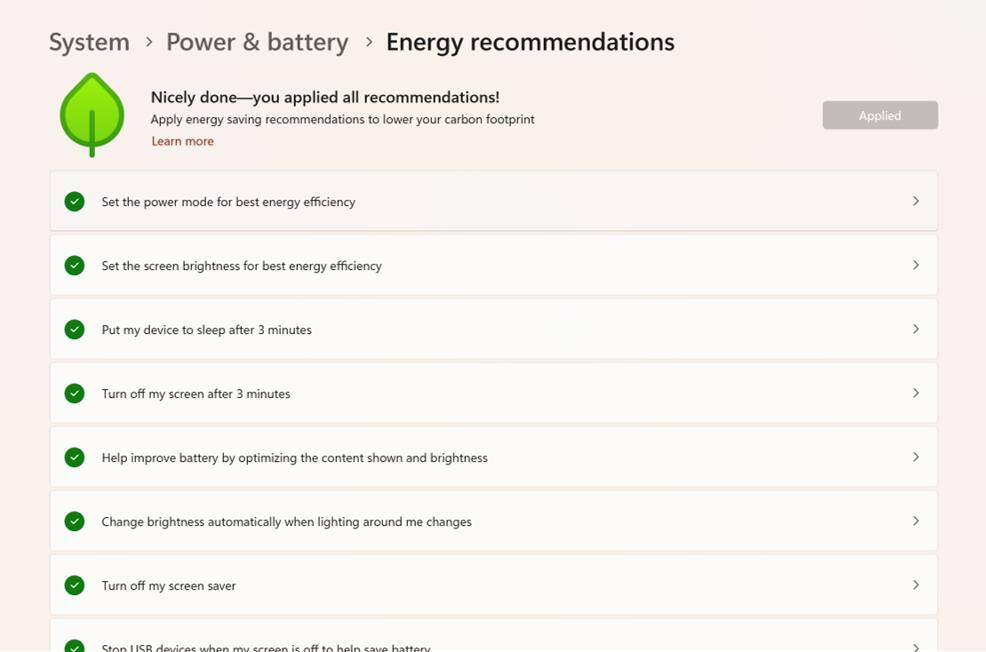Click the green checkmark beside screen brightness recommendation

point(74,266)
